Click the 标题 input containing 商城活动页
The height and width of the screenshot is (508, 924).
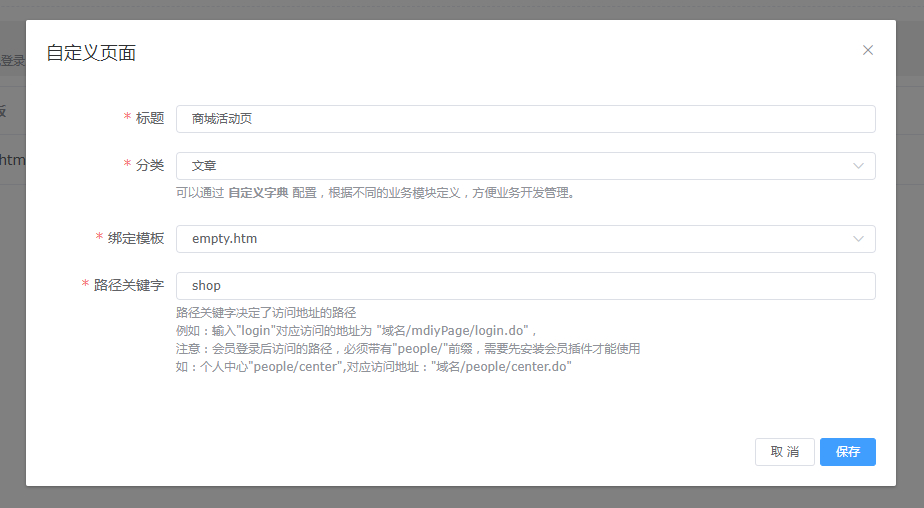click(x=525, y=119)
